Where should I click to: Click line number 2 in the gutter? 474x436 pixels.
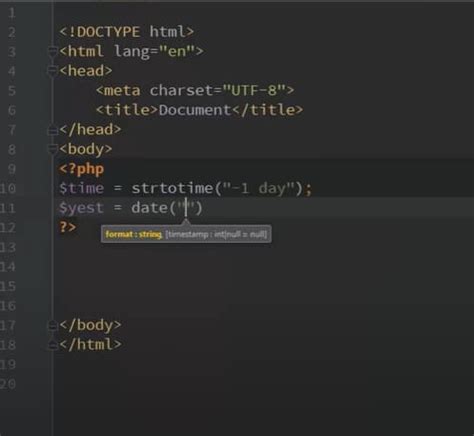point(12,32)
